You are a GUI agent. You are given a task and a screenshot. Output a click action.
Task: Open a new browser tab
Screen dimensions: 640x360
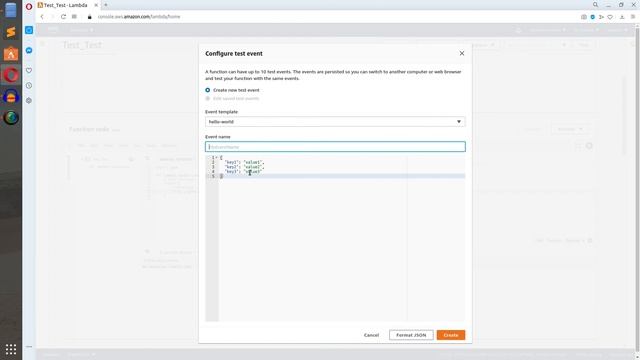click(106, 5)
